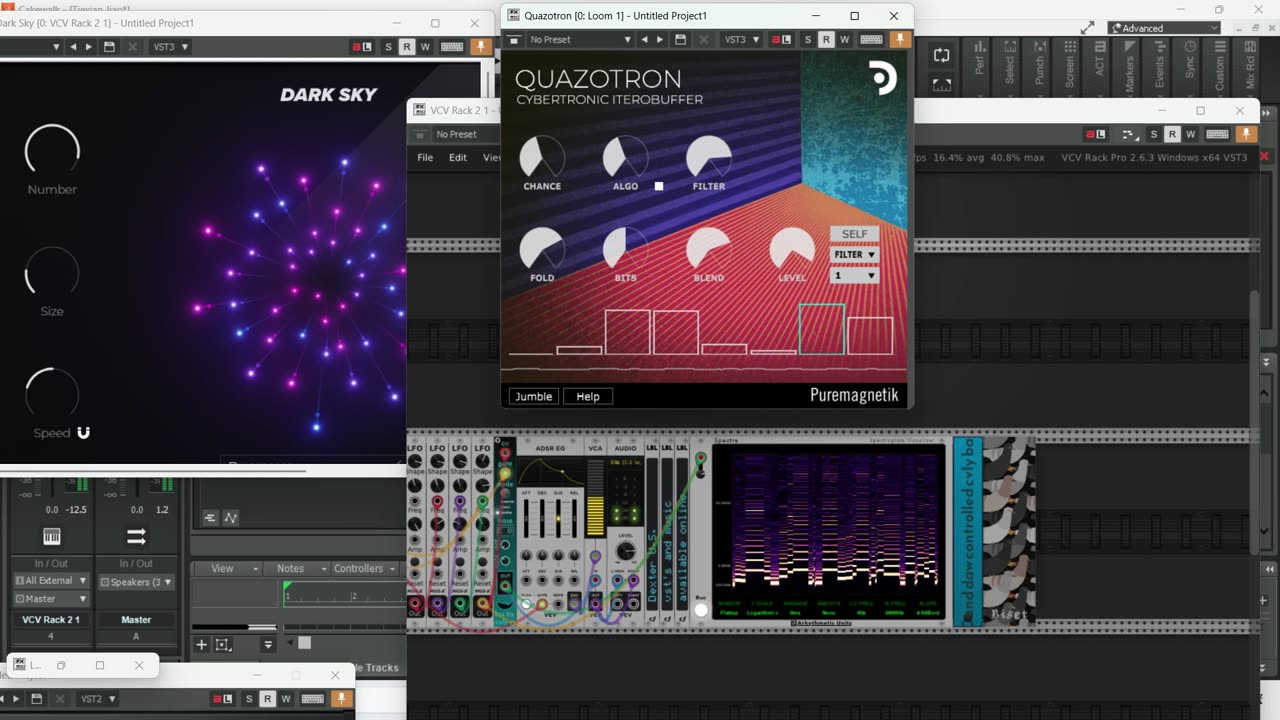
Task: Click the FILTER knob in Quazotron
Action: point(709,157)
